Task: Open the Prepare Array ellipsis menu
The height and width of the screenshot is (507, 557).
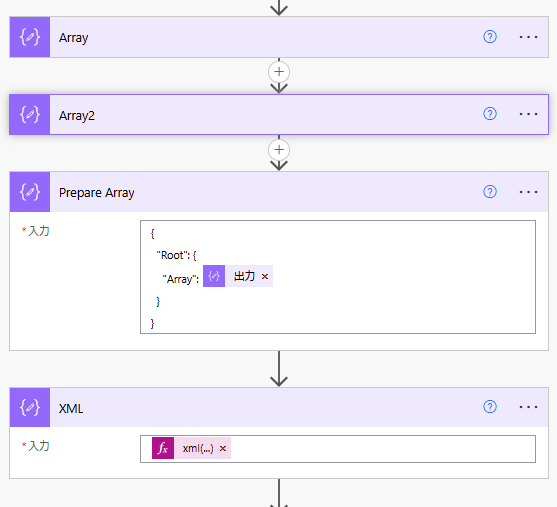Action: (528, 192)
